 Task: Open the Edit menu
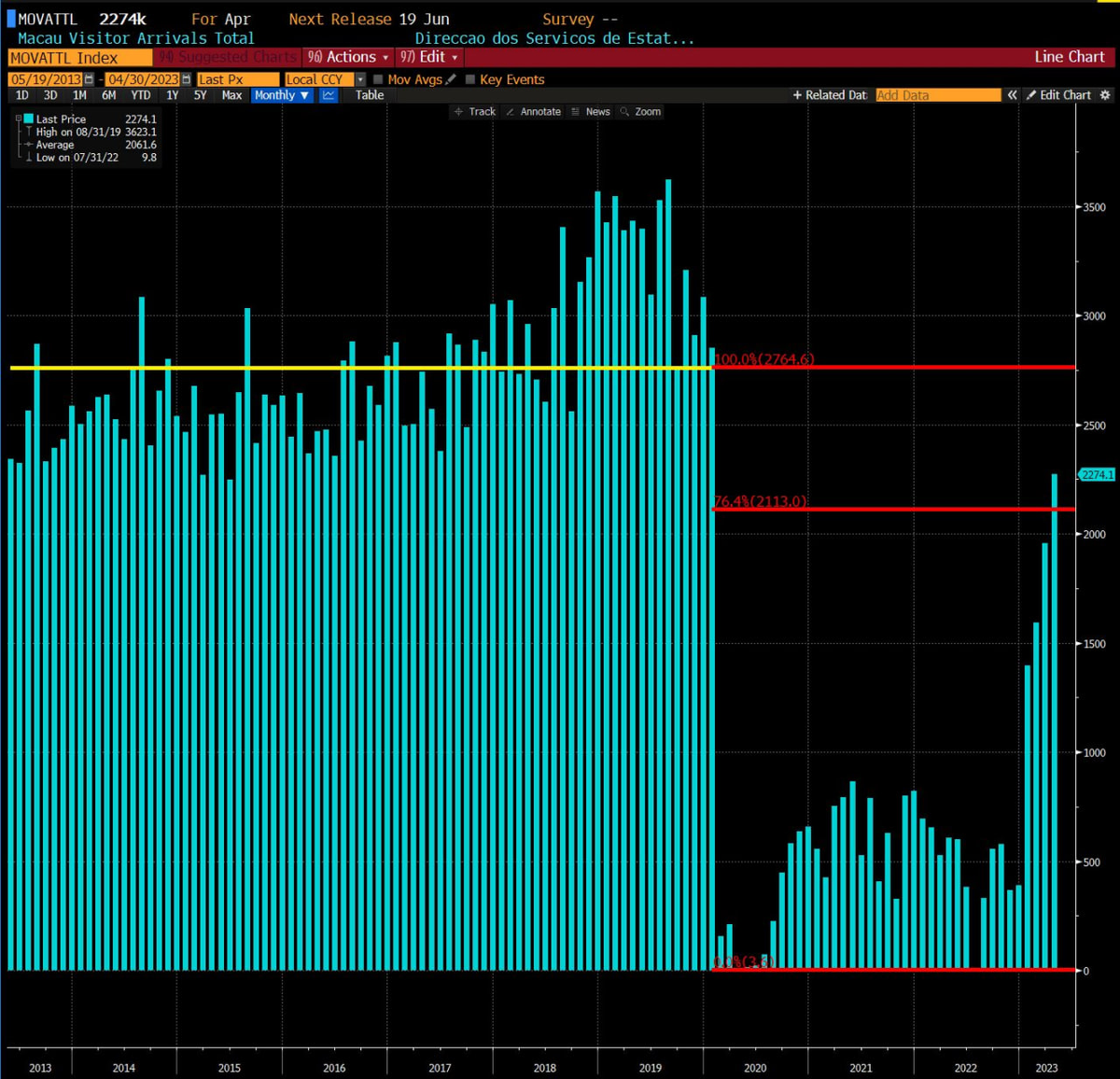[x=428, y=57]
